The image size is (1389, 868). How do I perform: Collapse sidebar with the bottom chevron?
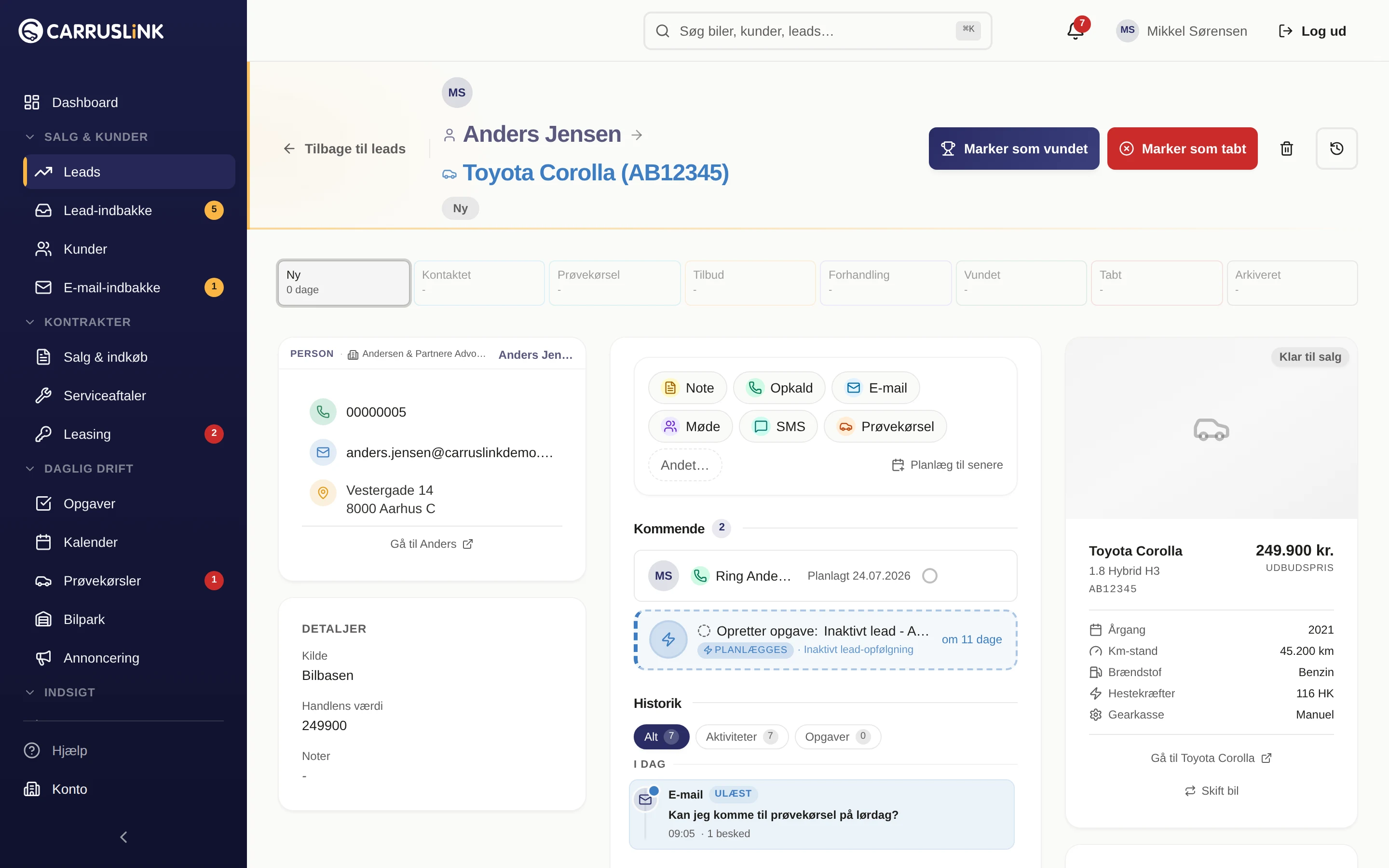coord(123,837)
